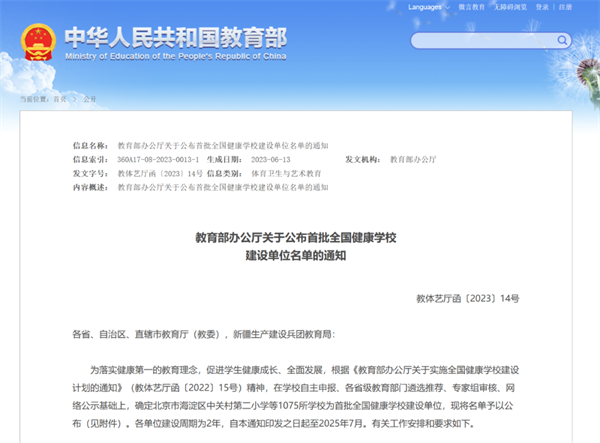
Task: Click the search magnifier icon
Action: click(562, 40)
